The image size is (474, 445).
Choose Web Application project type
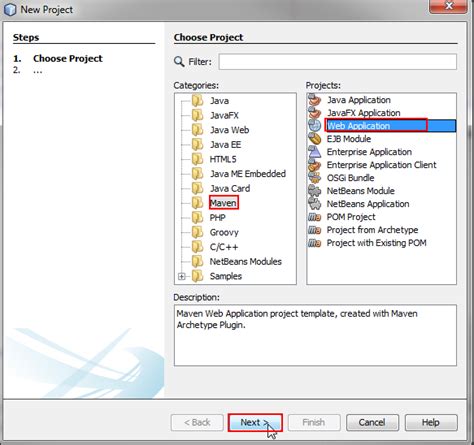pos(358,126)
